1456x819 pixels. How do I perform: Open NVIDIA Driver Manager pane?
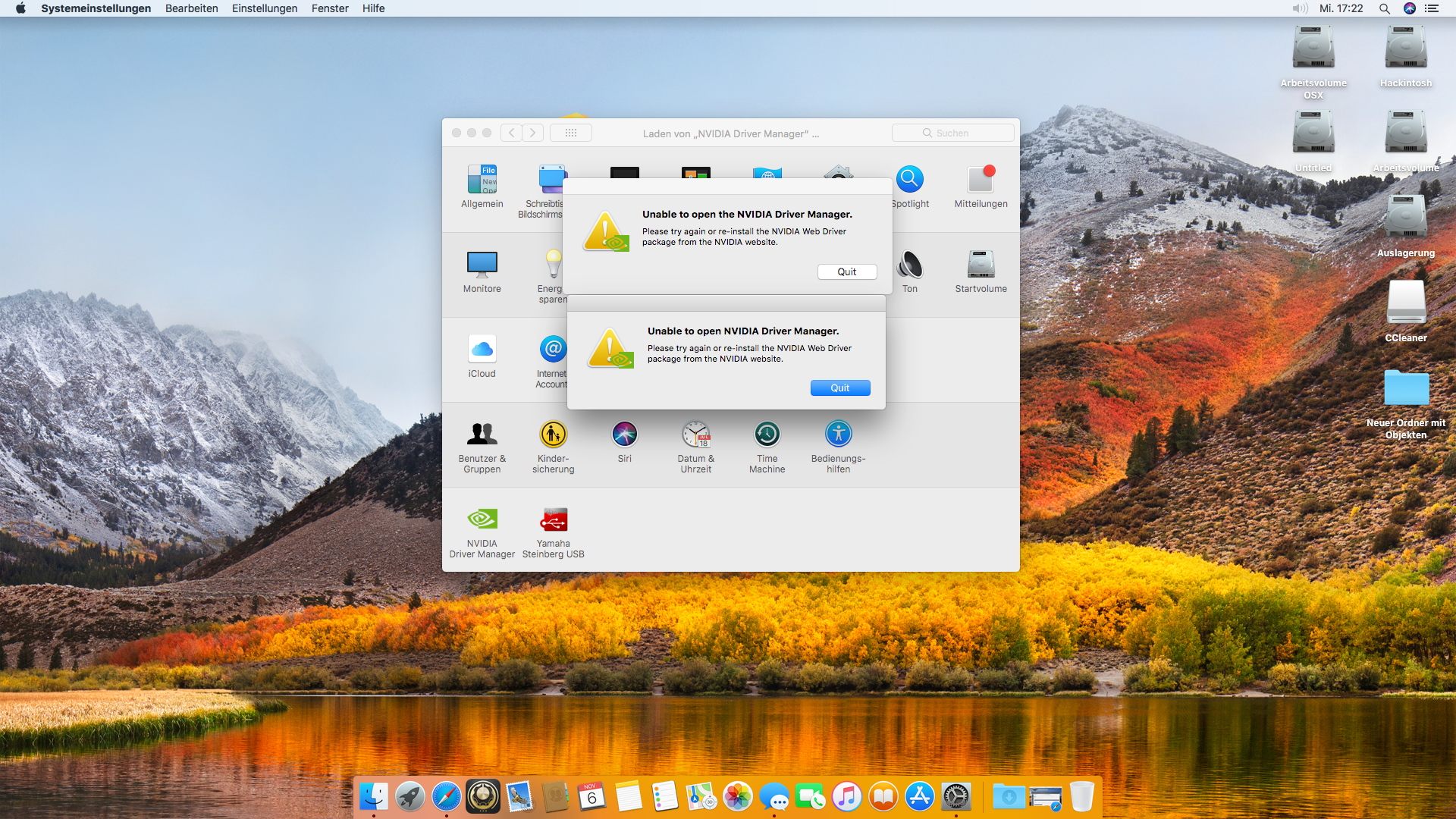[482, 532]
